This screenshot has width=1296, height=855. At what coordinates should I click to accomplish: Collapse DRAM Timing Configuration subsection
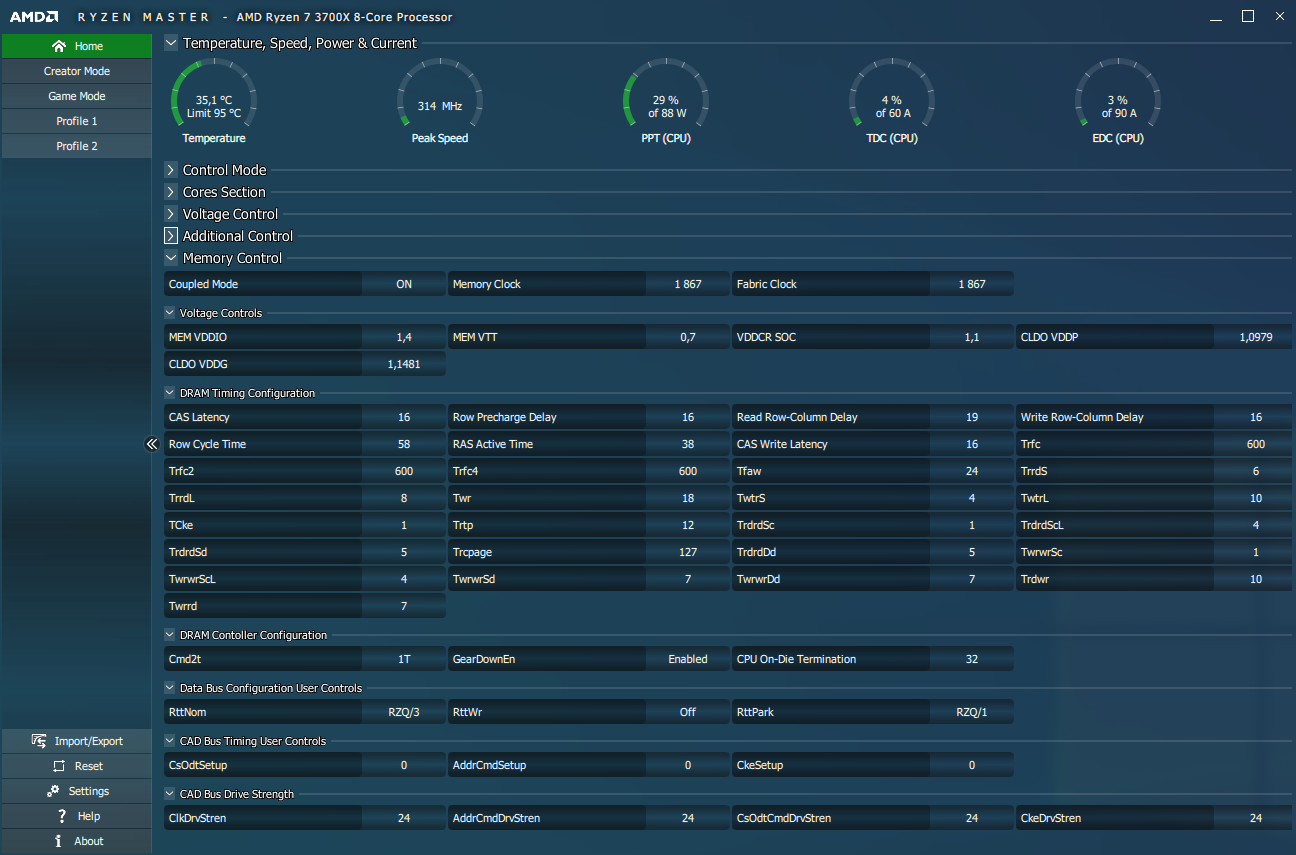click(170, 393)
